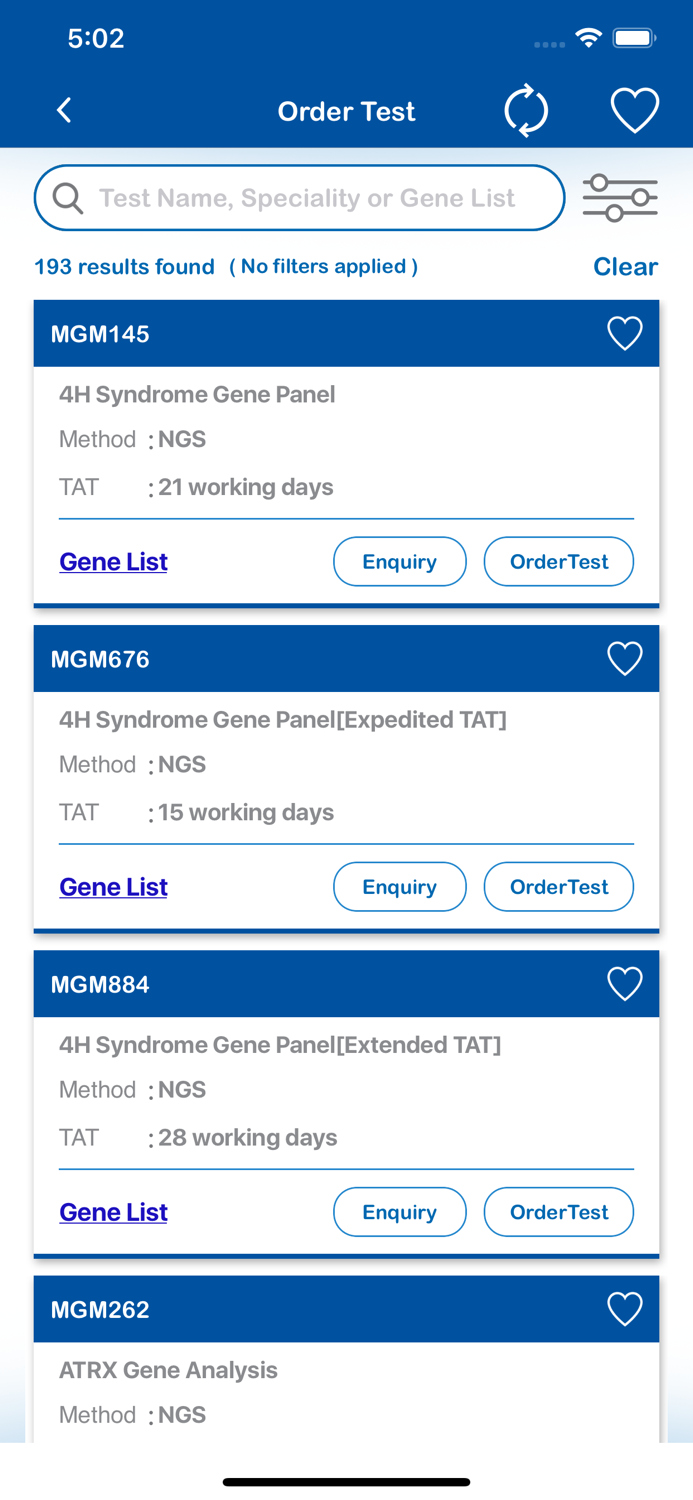Go back using the back arrow
Screen dimensions: 693x1500
pyautogui.click(x=63, y=110)
